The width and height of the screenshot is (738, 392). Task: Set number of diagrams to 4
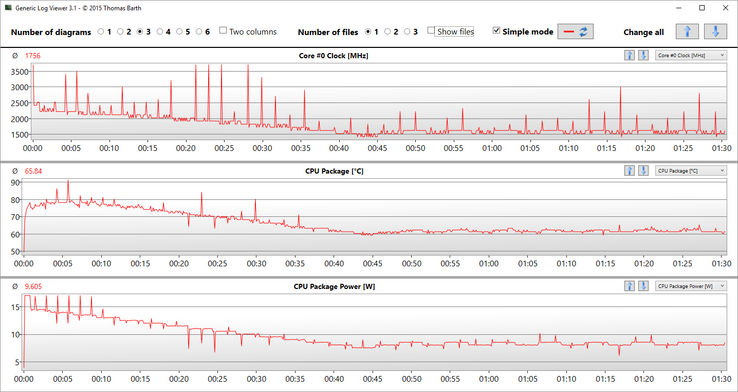click(x=160, y=32)
